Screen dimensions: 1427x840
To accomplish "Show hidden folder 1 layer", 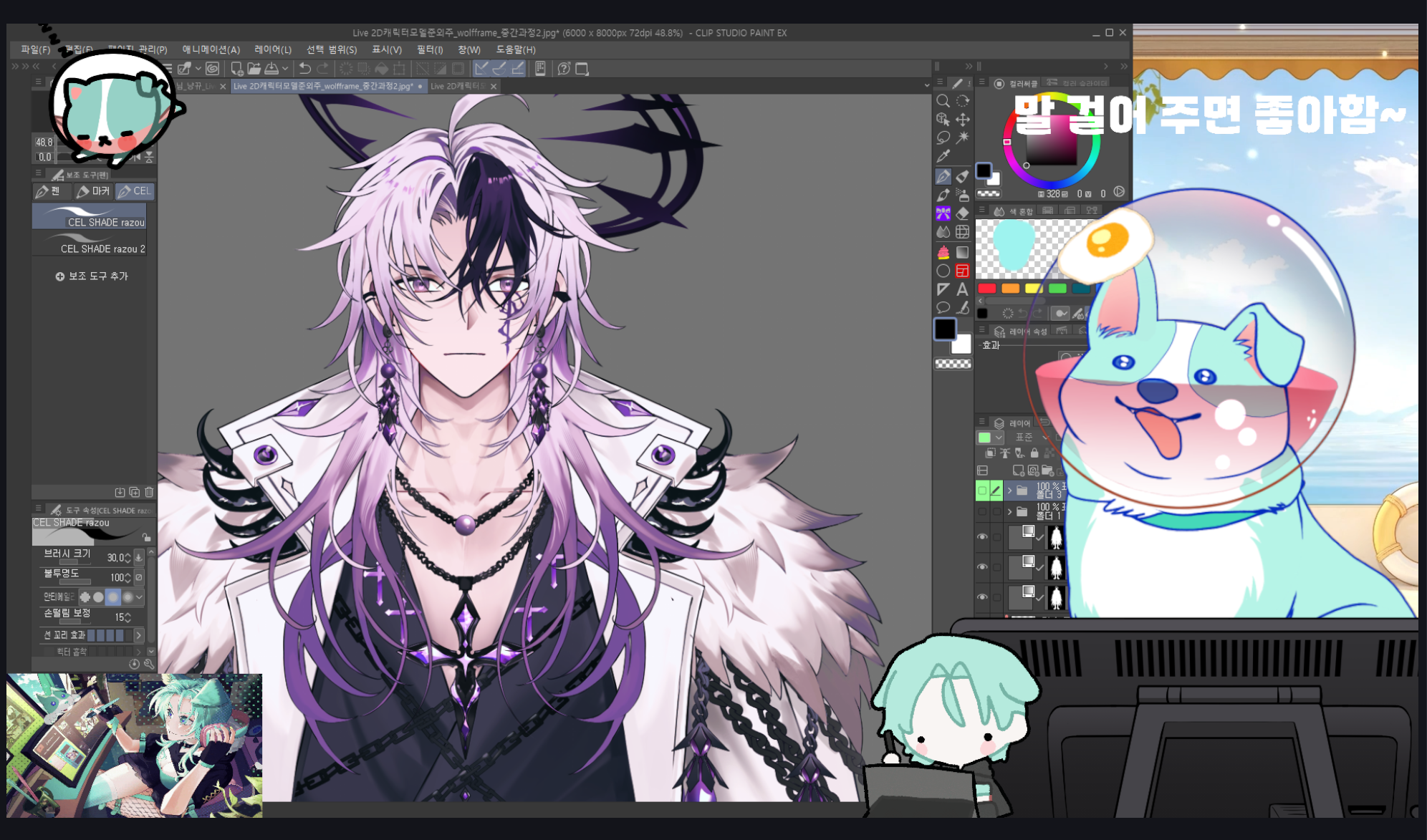I will [982, 511].
